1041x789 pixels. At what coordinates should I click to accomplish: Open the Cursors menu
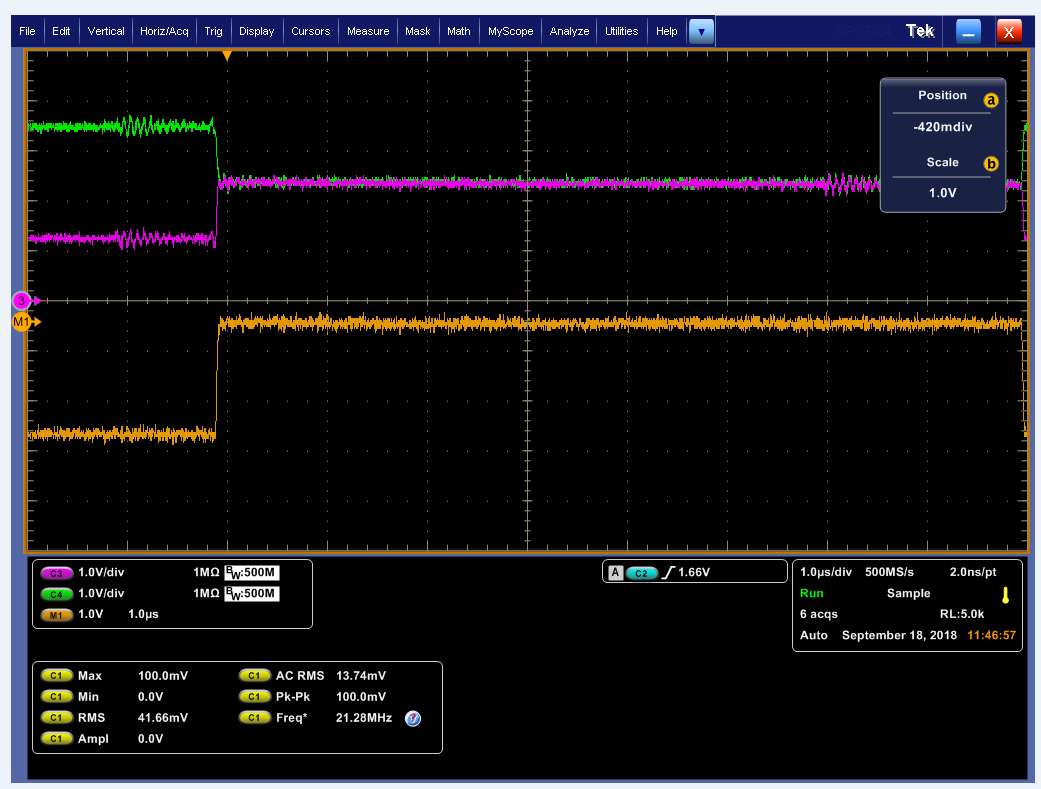tap(310, 31)
